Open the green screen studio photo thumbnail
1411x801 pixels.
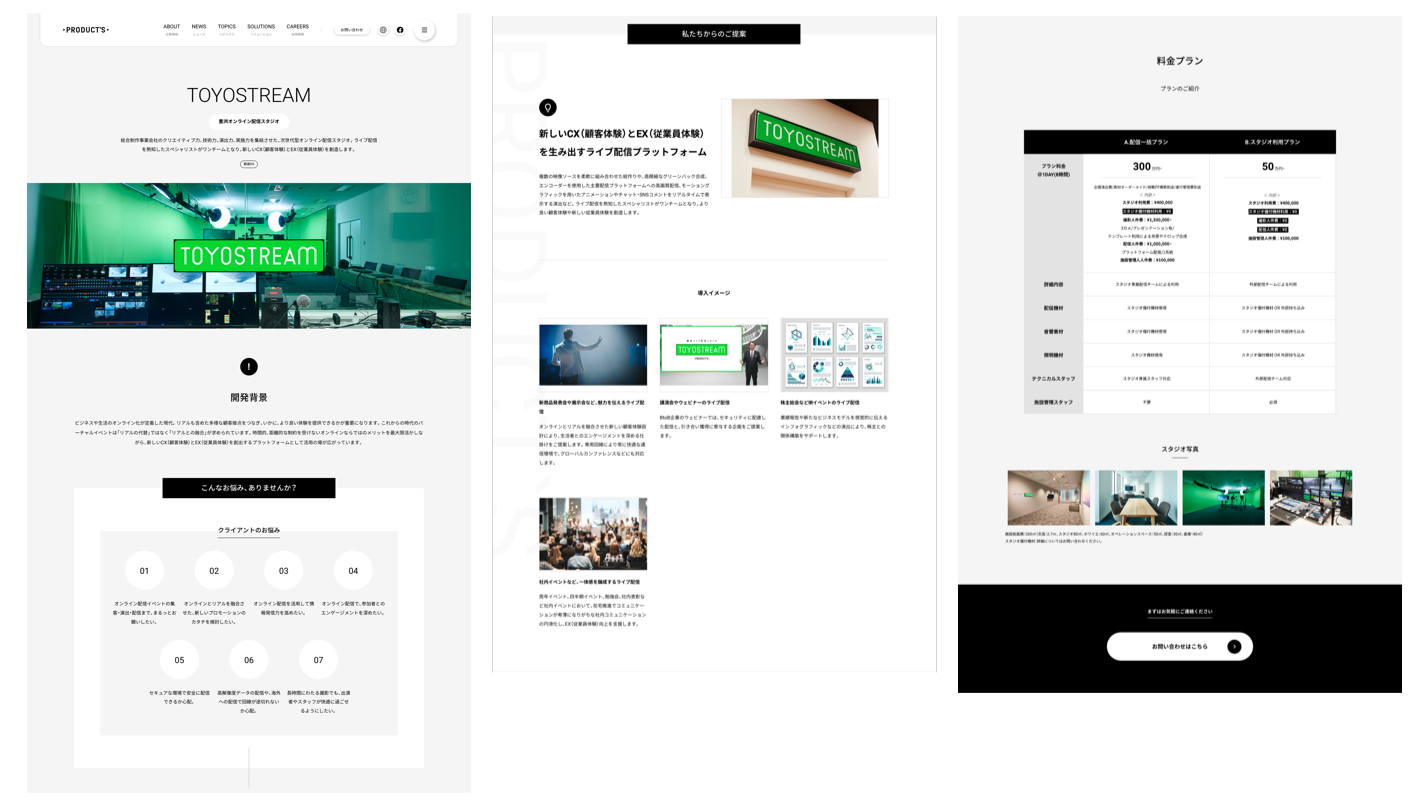(x=1224, y=498)
